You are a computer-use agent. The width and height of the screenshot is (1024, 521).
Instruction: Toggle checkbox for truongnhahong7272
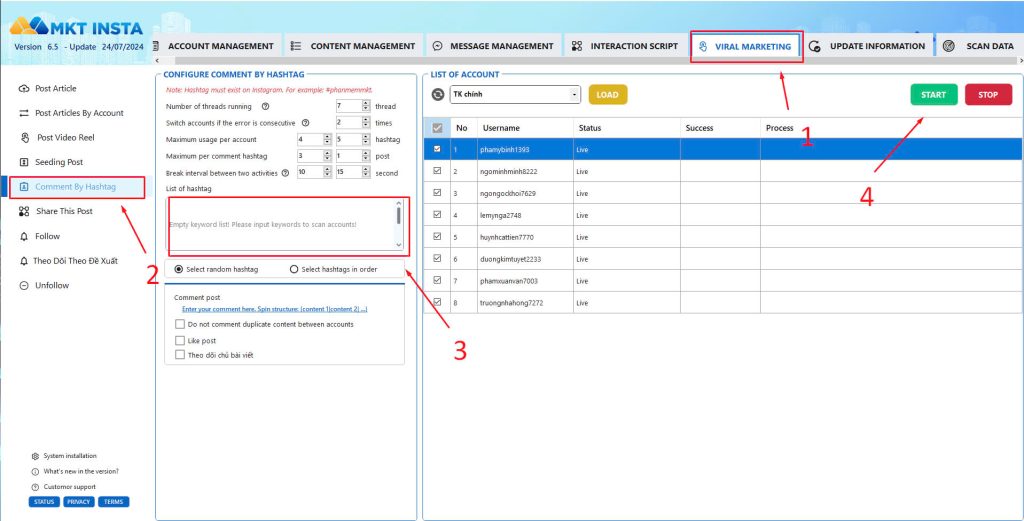438,302
